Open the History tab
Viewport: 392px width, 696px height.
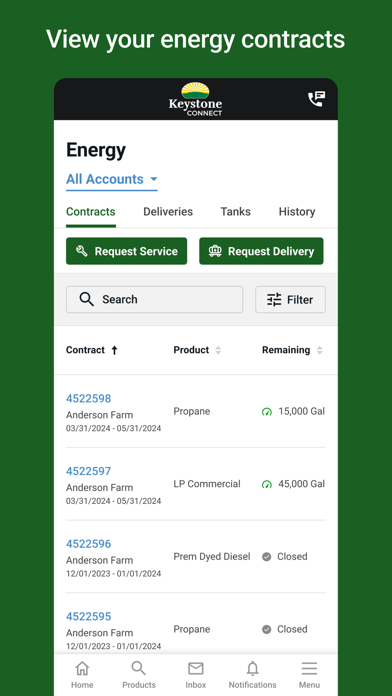(297, 212)
